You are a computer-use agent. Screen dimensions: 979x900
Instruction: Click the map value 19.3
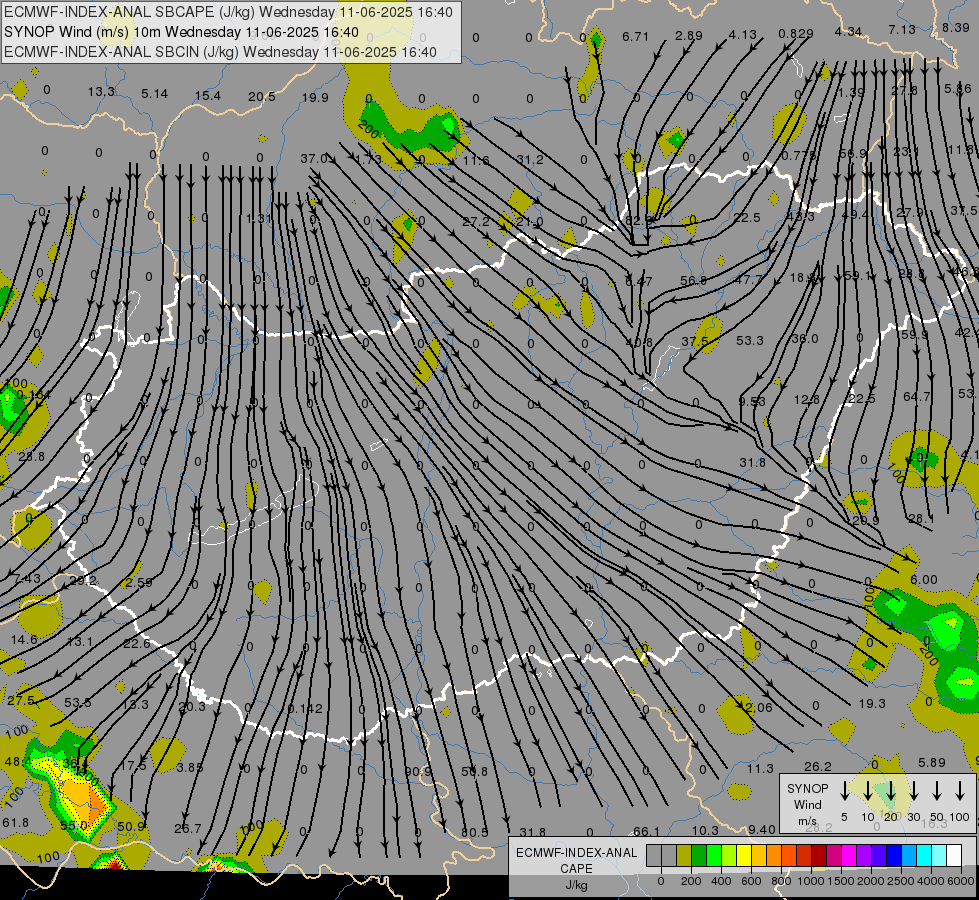pos(872,703)
